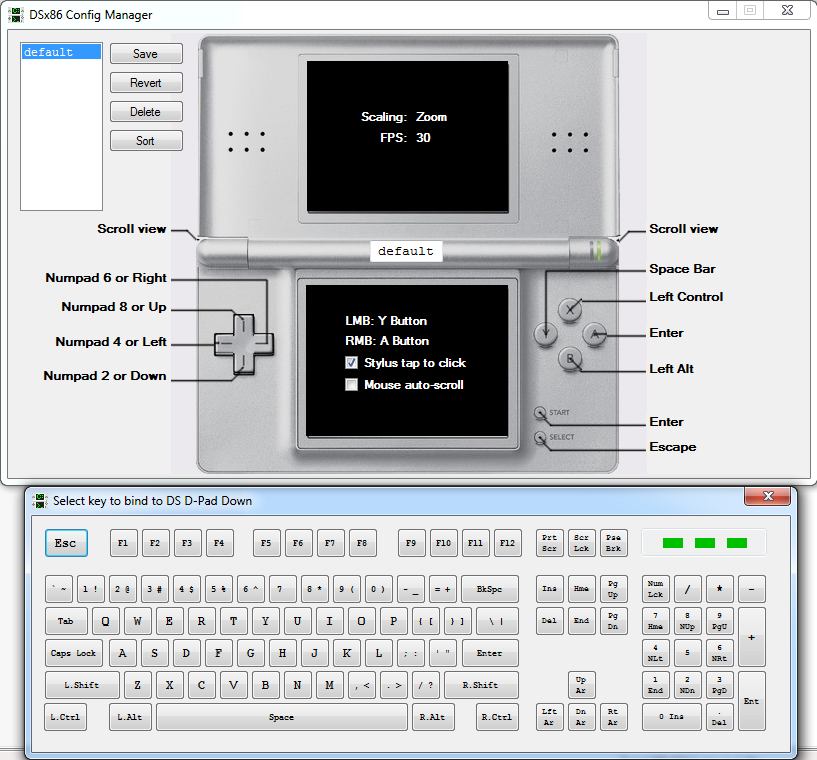Bind the R.Shift key
This screenshot has width=817, height=760.
[481, 685]
